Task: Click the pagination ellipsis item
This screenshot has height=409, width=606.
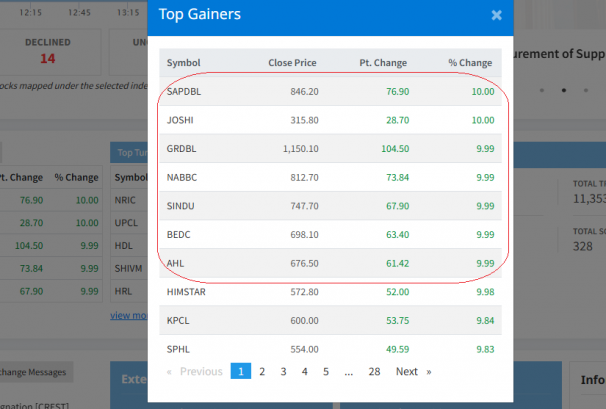Action: tap(348, 371)
